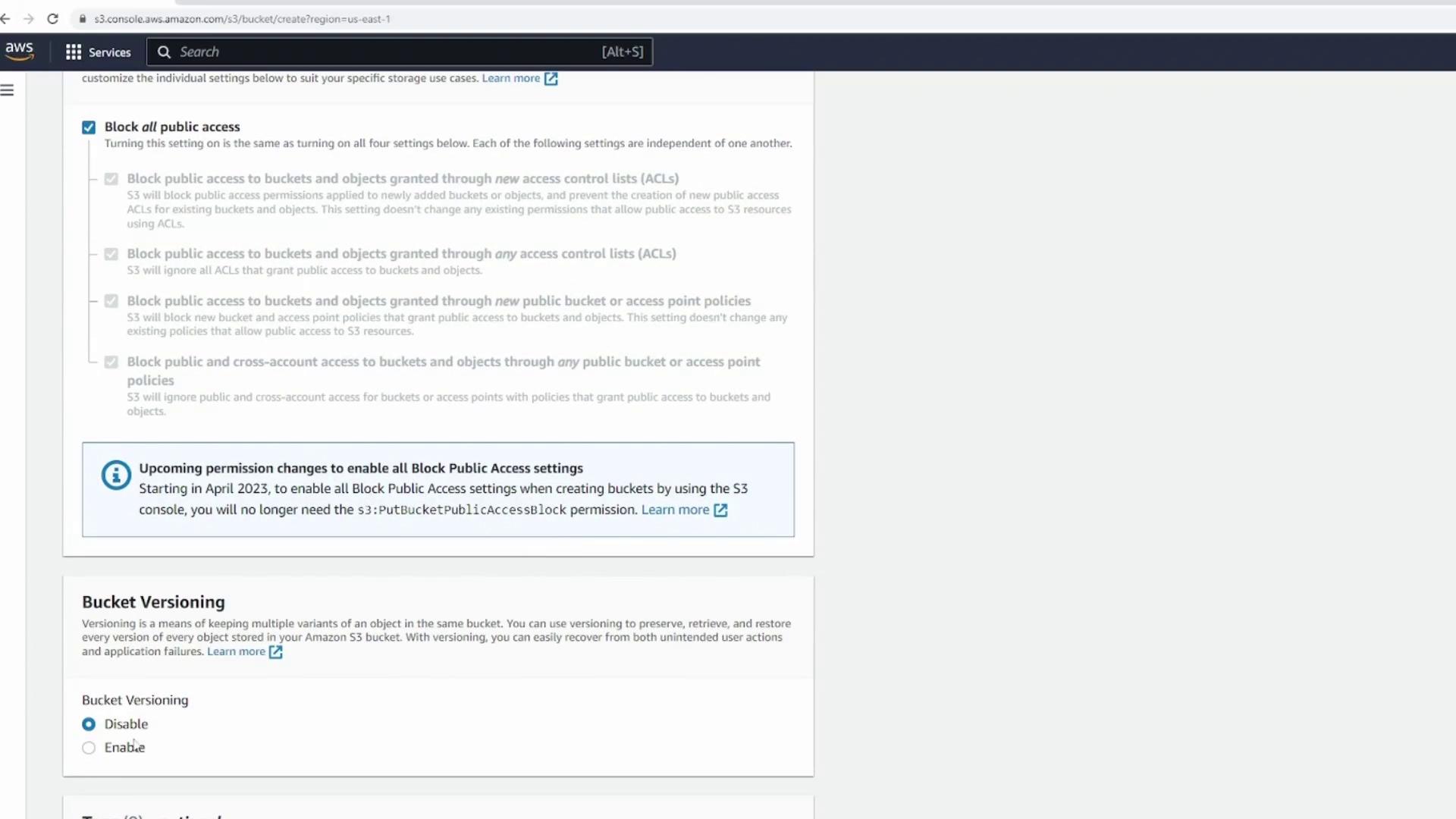Open Learn more link in permission changes notice

pyautogui.click(x=675, y=510)
